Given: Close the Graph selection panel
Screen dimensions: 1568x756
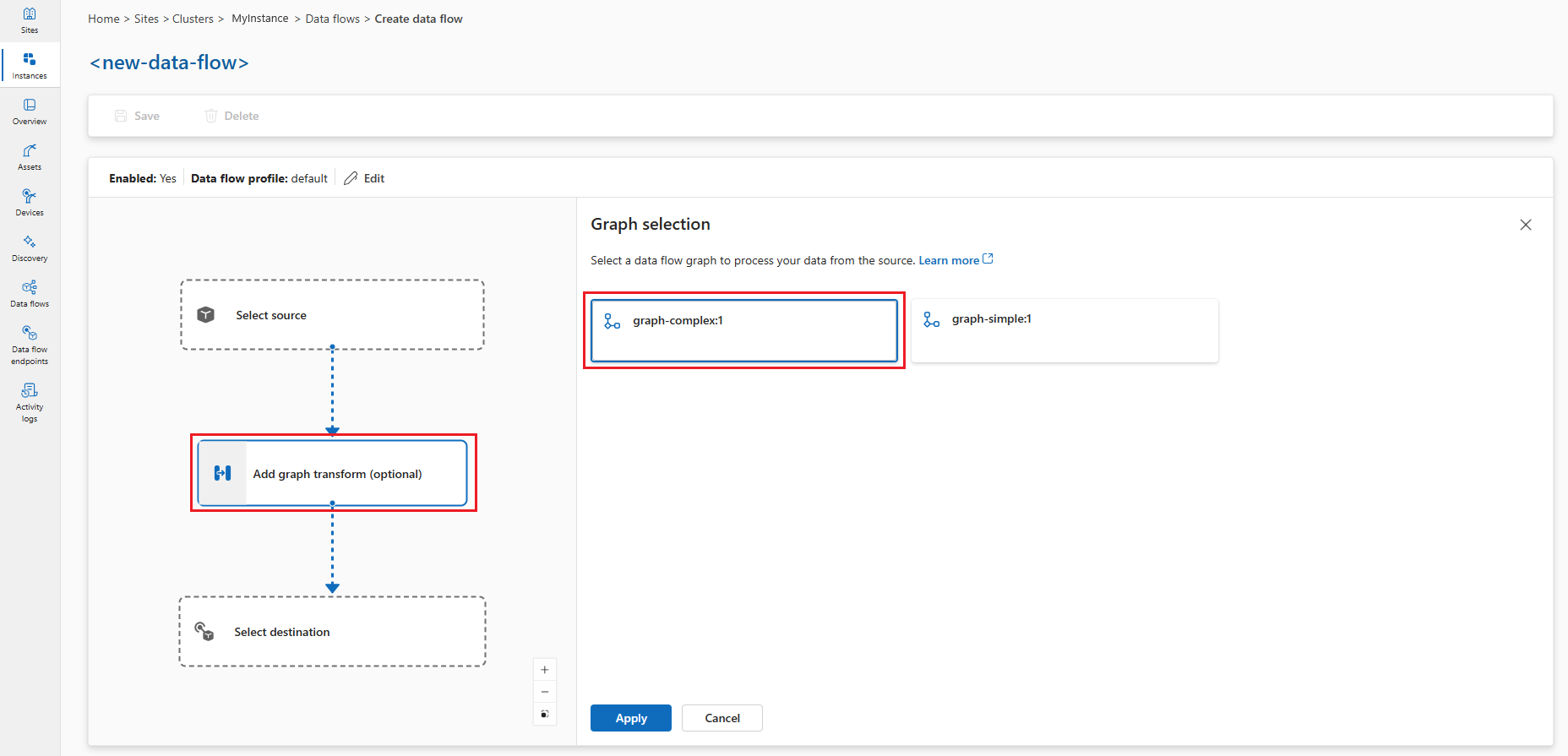Looking at the screenshot, I should click(1525, 225).
